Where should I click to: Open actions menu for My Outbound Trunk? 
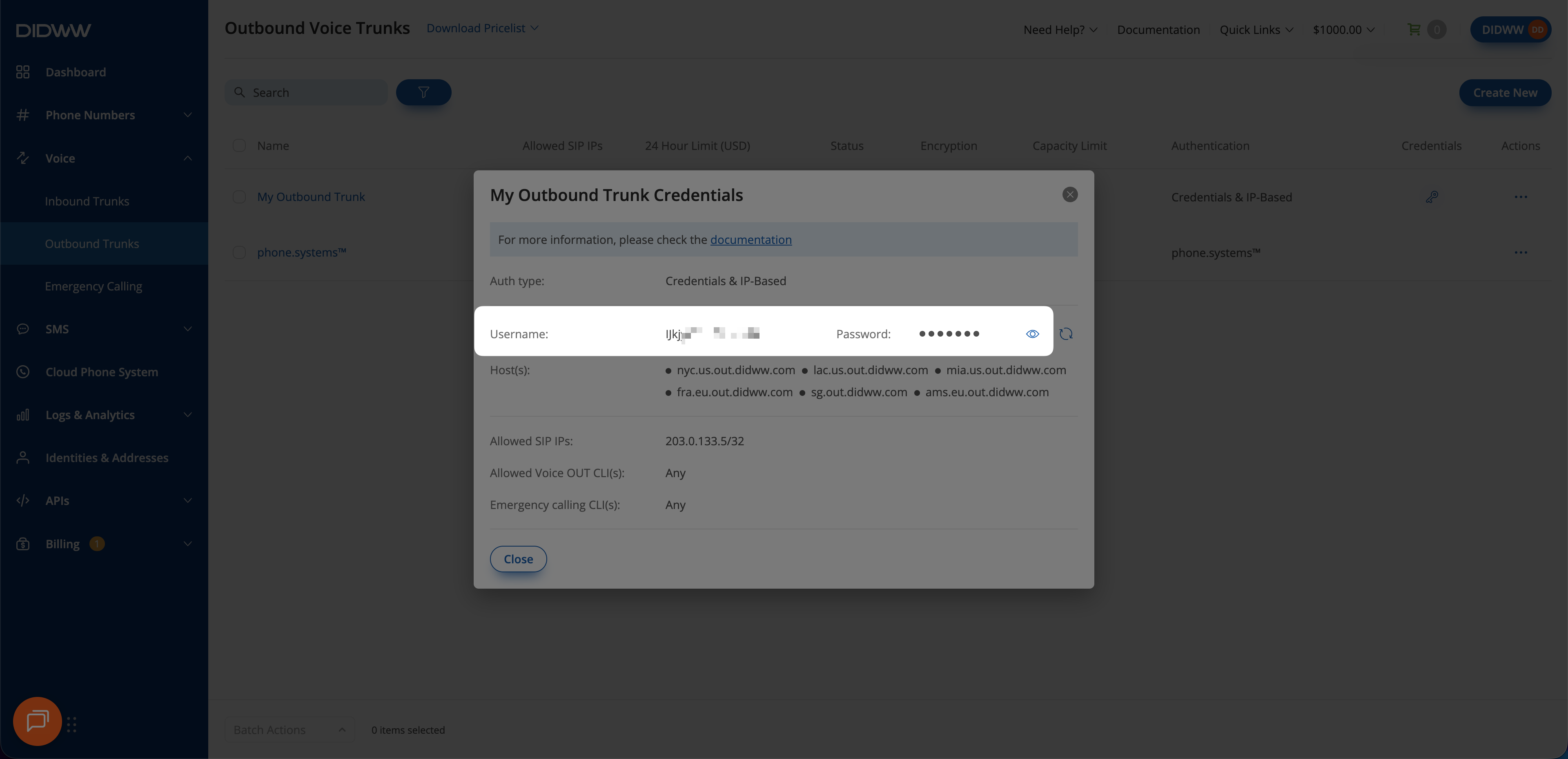(x=1521, y=197)
